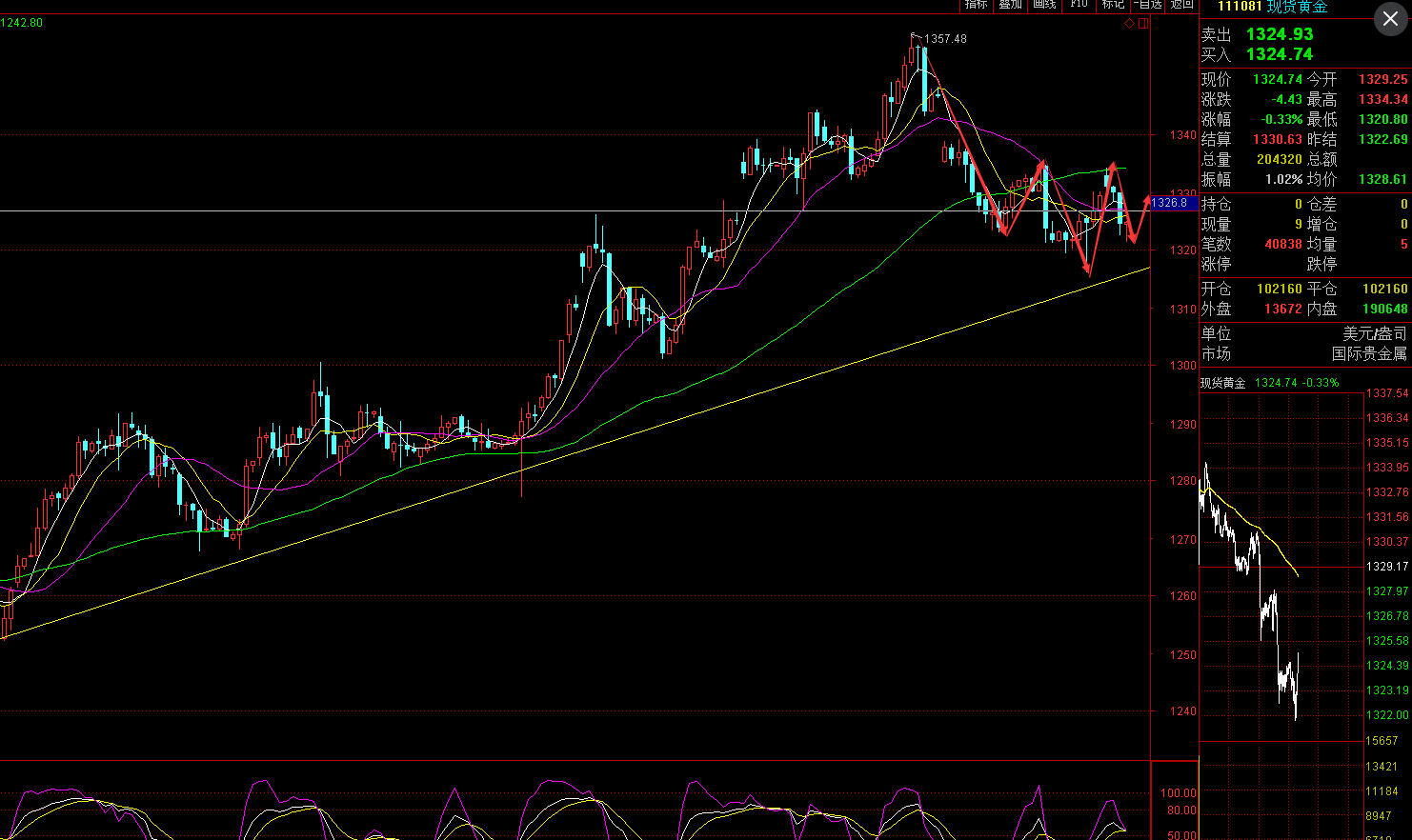Open F10 info from the top toolbar
Viewport: 1412px width, 840px height.
pyautogui.click(x=1079, y=5)
